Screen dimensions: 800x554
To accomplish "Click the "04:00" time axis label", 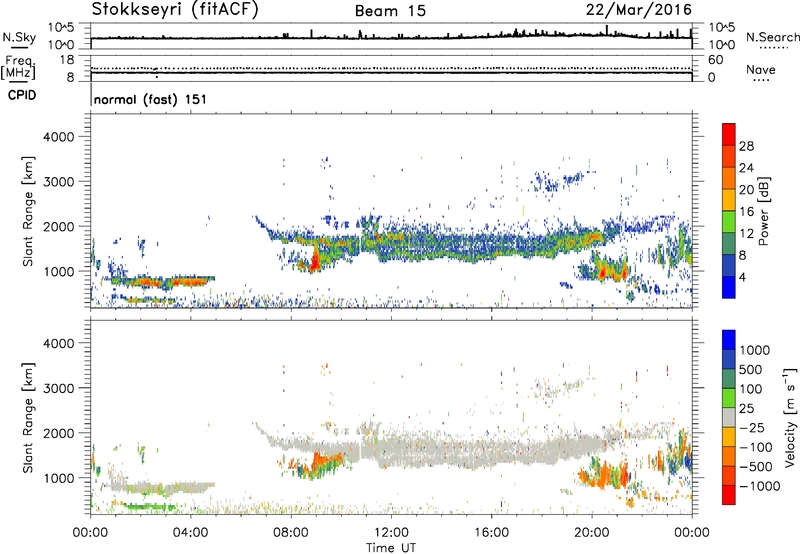I will 191,533.
